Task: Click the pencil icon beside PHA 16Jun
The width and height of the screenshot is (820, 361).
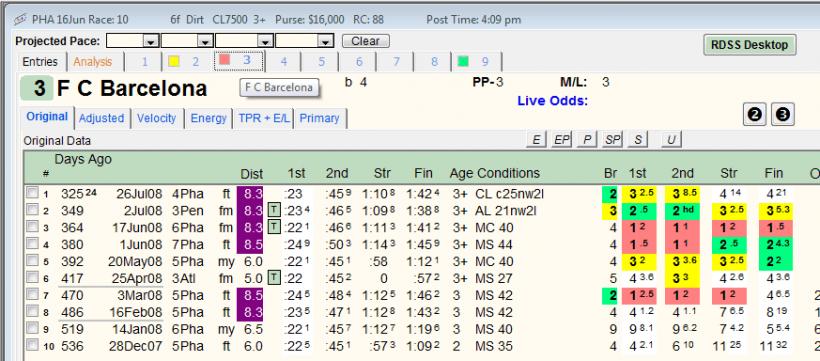Action: 20,20
